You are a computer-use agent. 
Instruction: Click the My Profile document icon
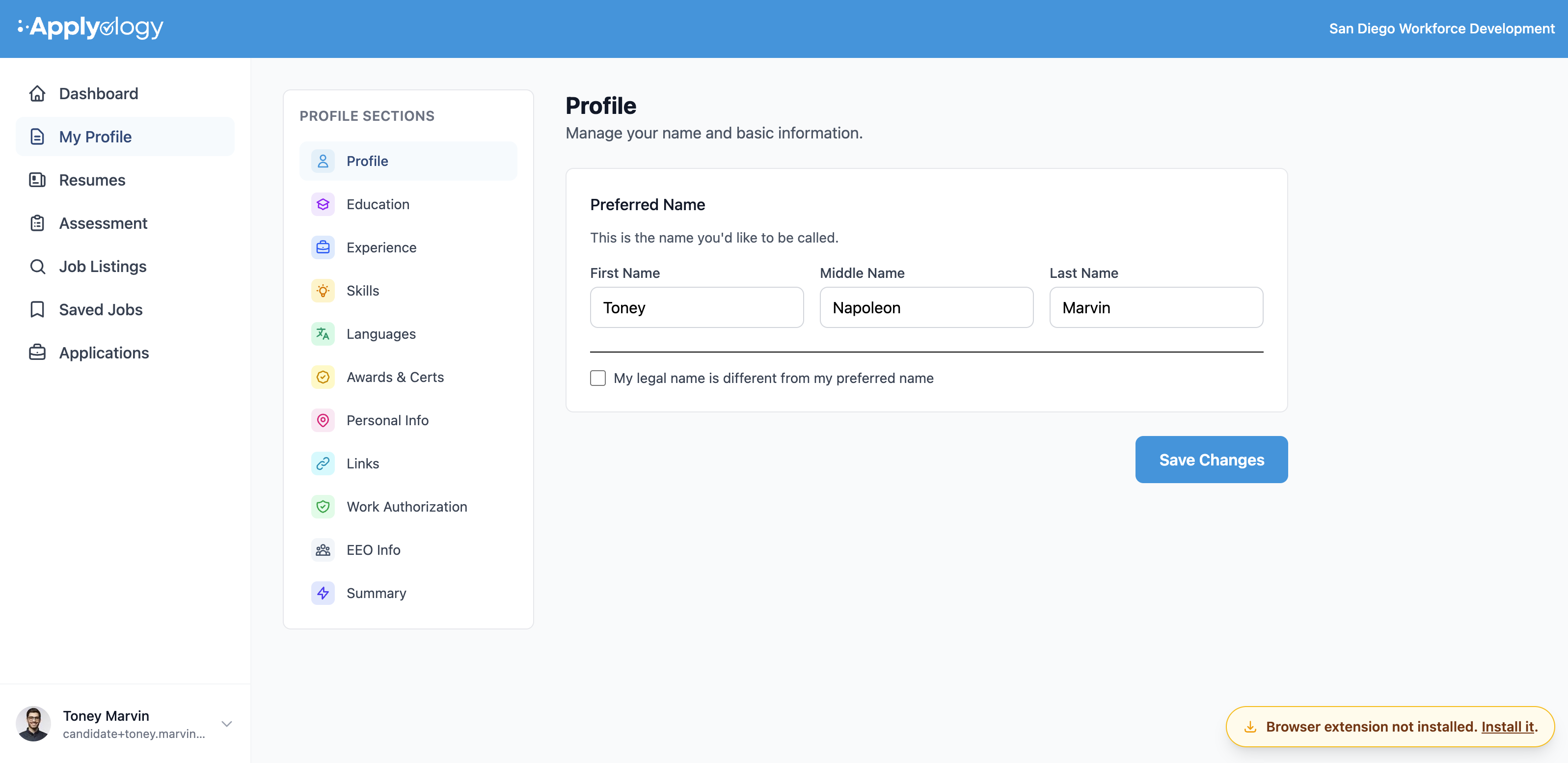pos(37,136)
